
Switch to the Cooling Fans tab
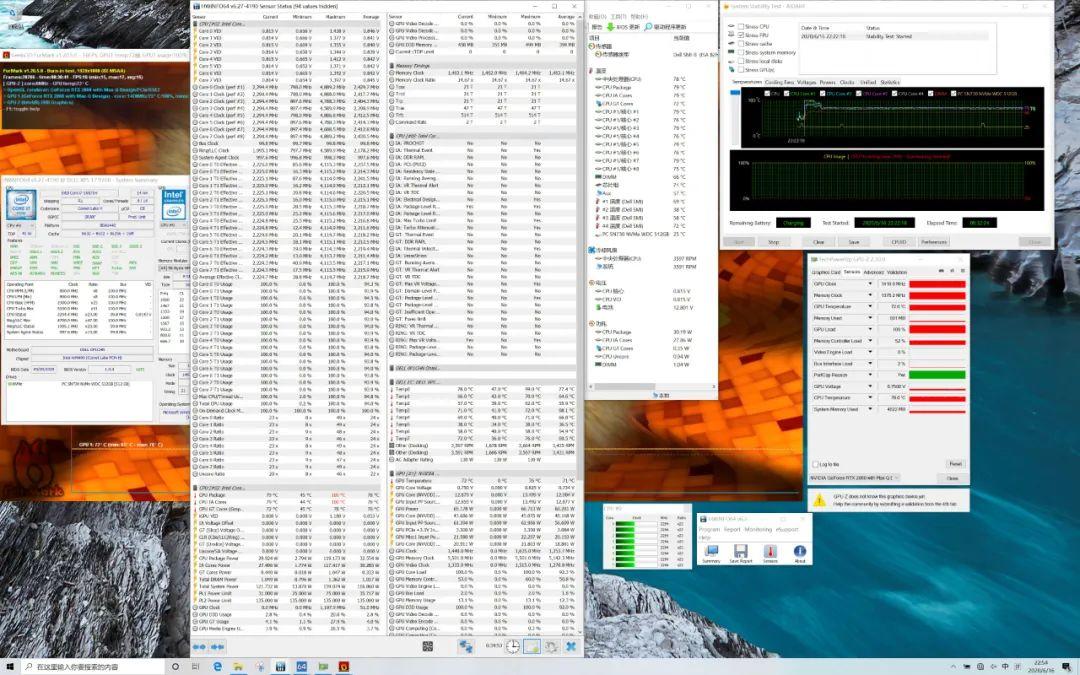(781, 82)
